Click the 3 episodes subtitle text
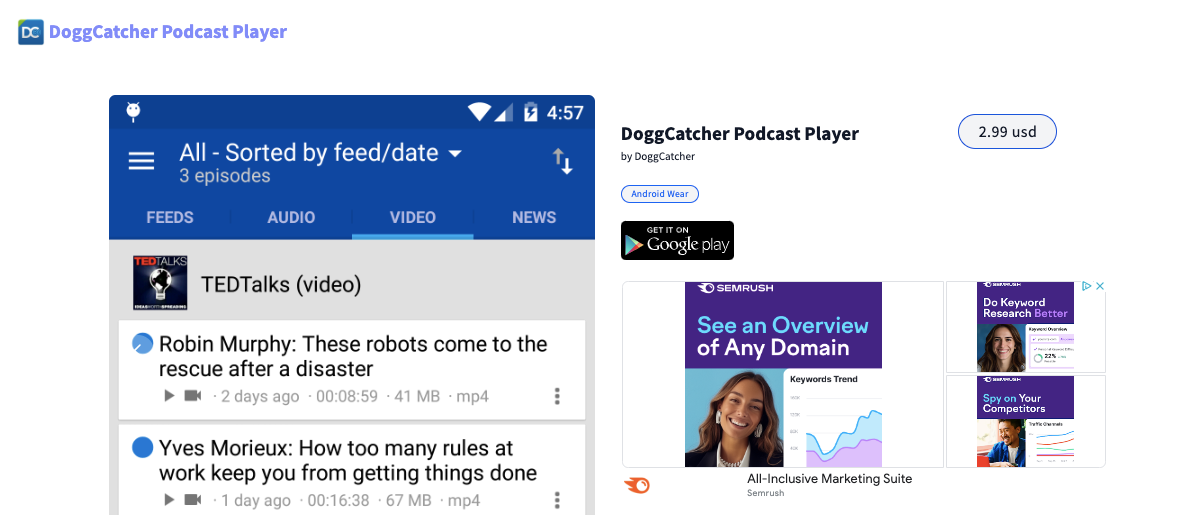Viewport: 1181px width, 515px height. tap(224, 176)
